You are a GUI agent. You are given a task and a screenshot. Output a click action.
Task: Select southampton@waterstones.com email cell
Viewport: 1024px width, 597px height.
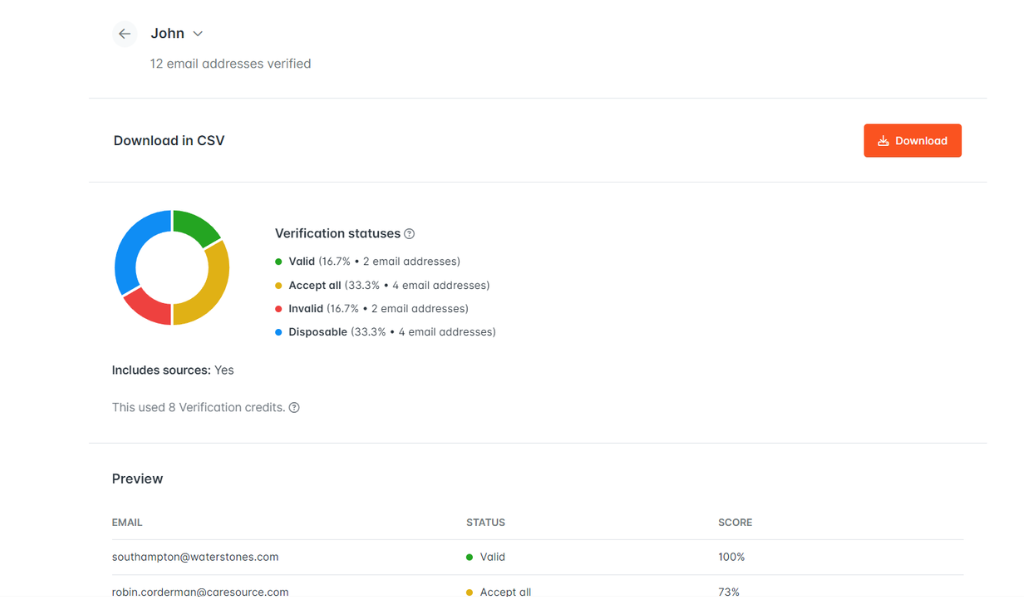pos(195,557)
